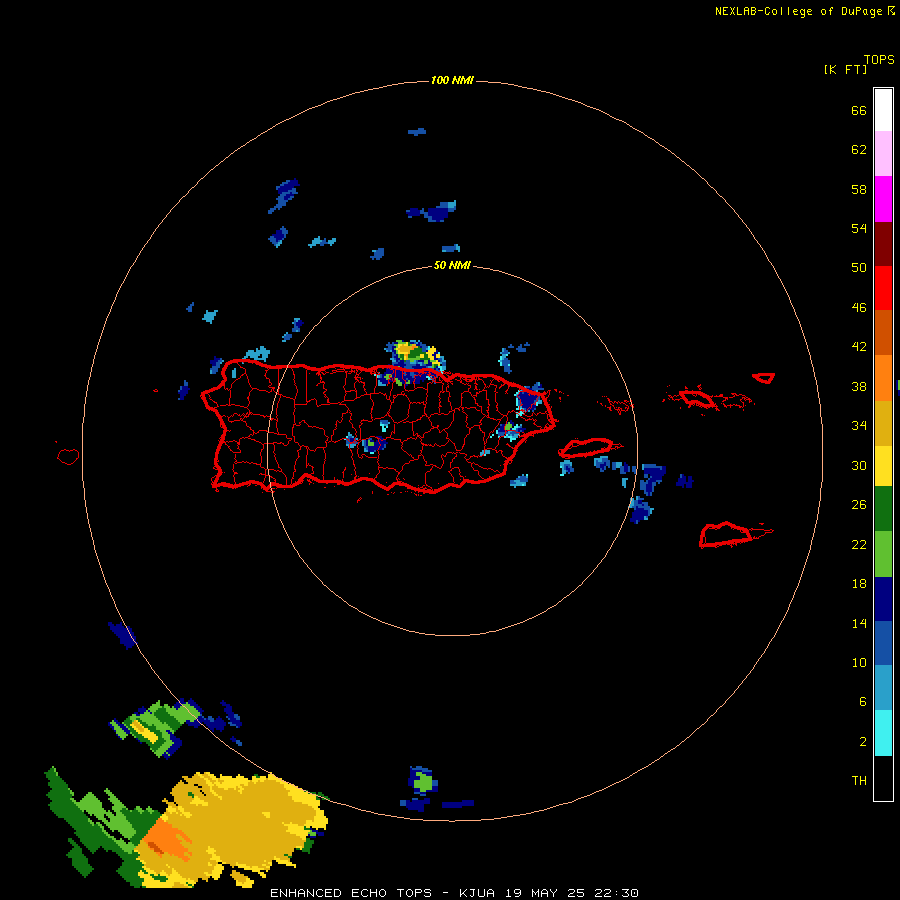
Task: Select the white swatch in the legend
Action: point(883,110)
